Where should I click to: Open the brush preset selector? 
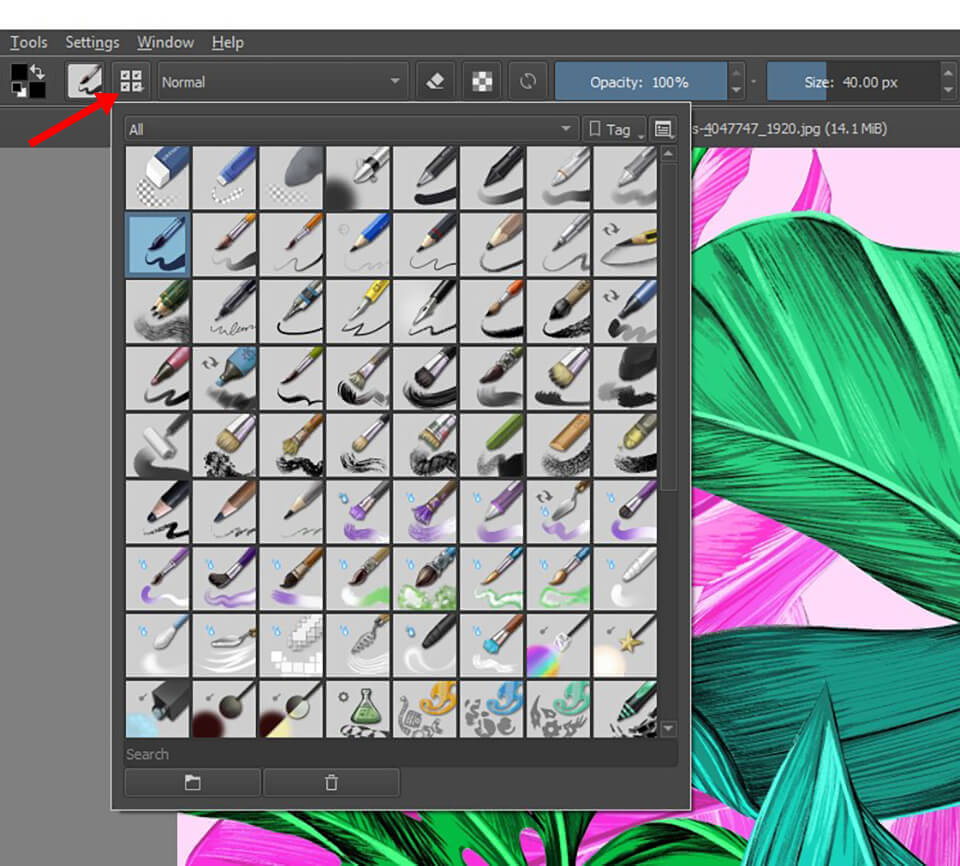point(129,81)
